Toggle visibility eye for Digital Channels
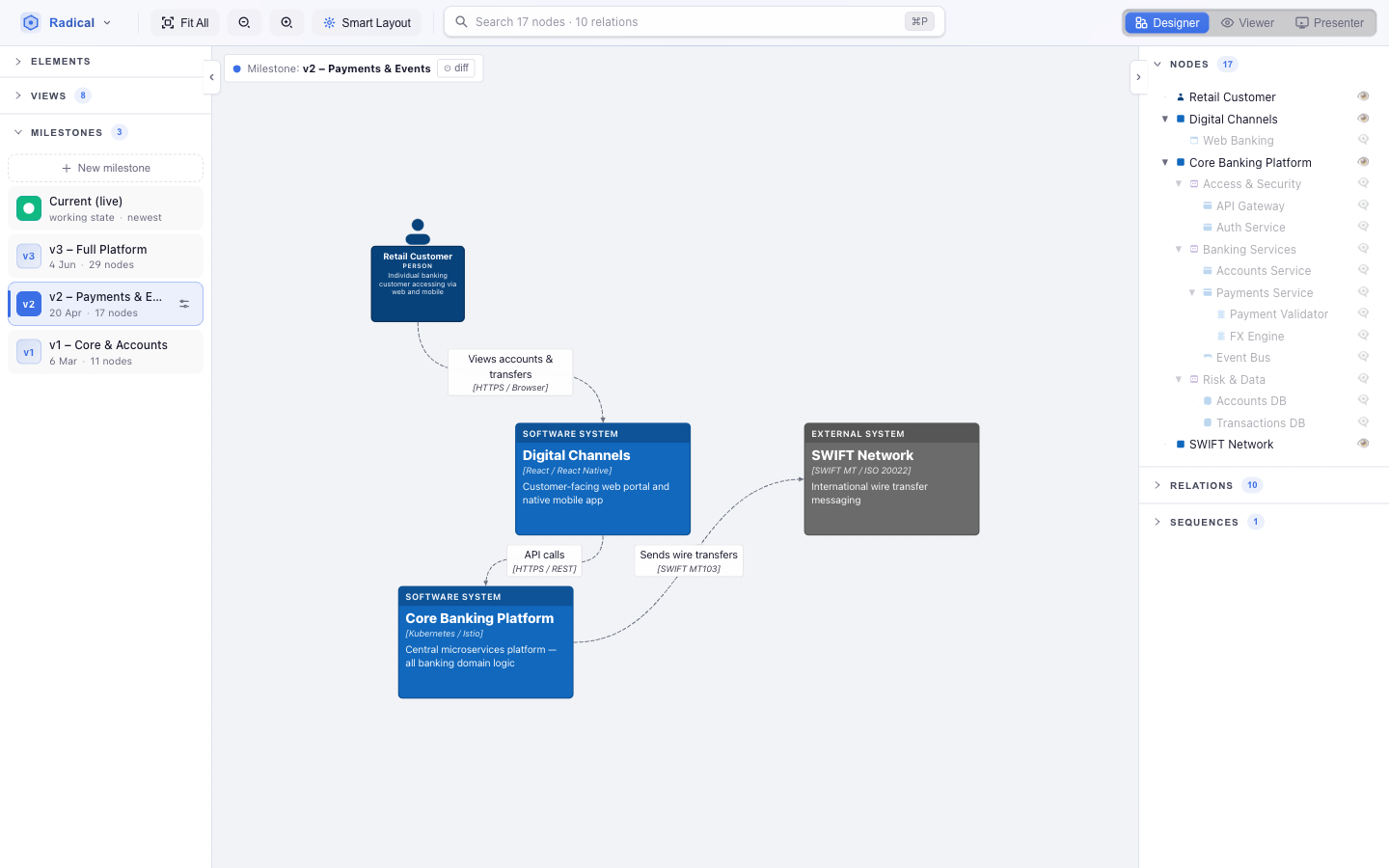This screenshot has height=868, width=1389. 1363,119
